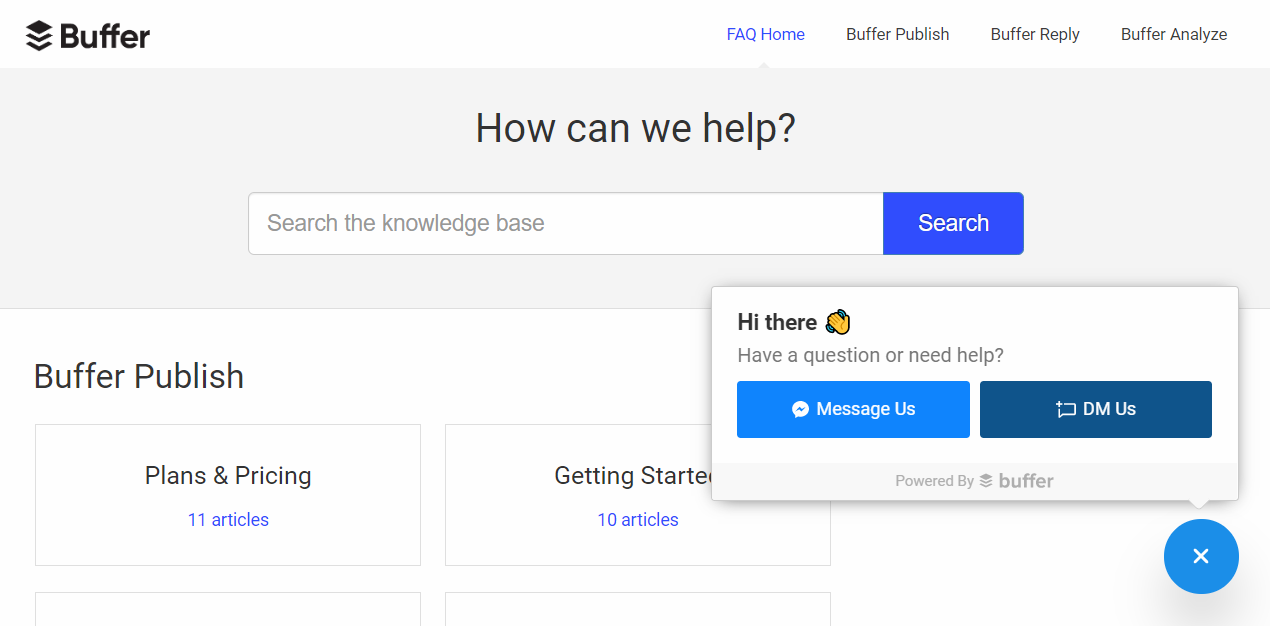Open the 11 articles link under Plans & Pricing

[227, 519]
